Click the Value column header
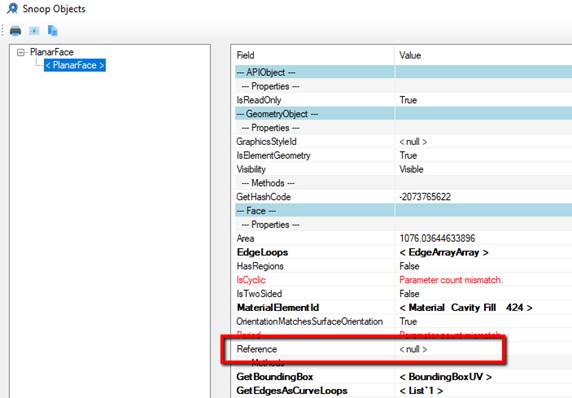Viewport: 572px width, 398px height. pos(410,55)
